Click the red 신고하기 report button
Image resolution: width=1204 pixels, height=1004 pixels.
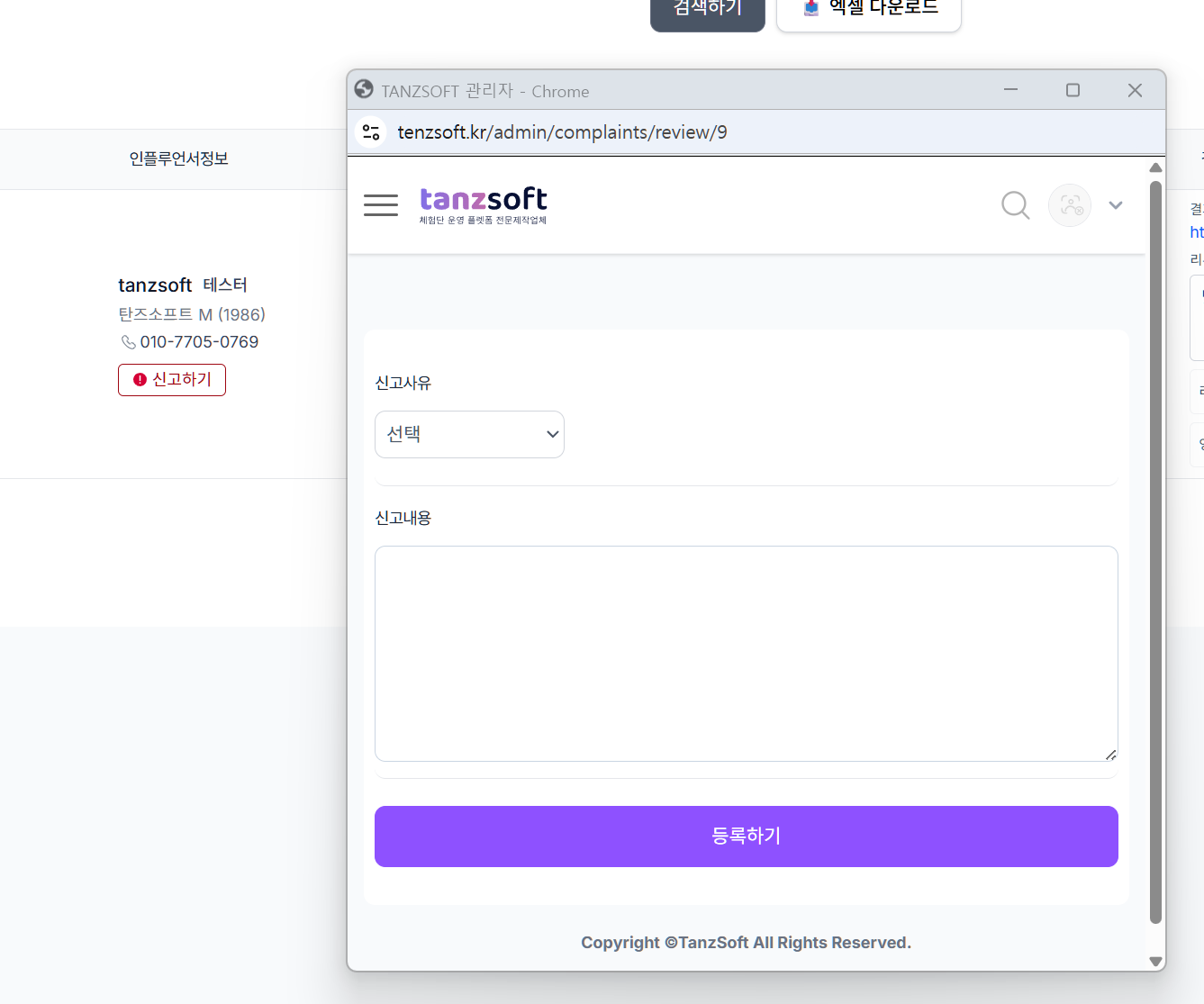pos(172,380)
